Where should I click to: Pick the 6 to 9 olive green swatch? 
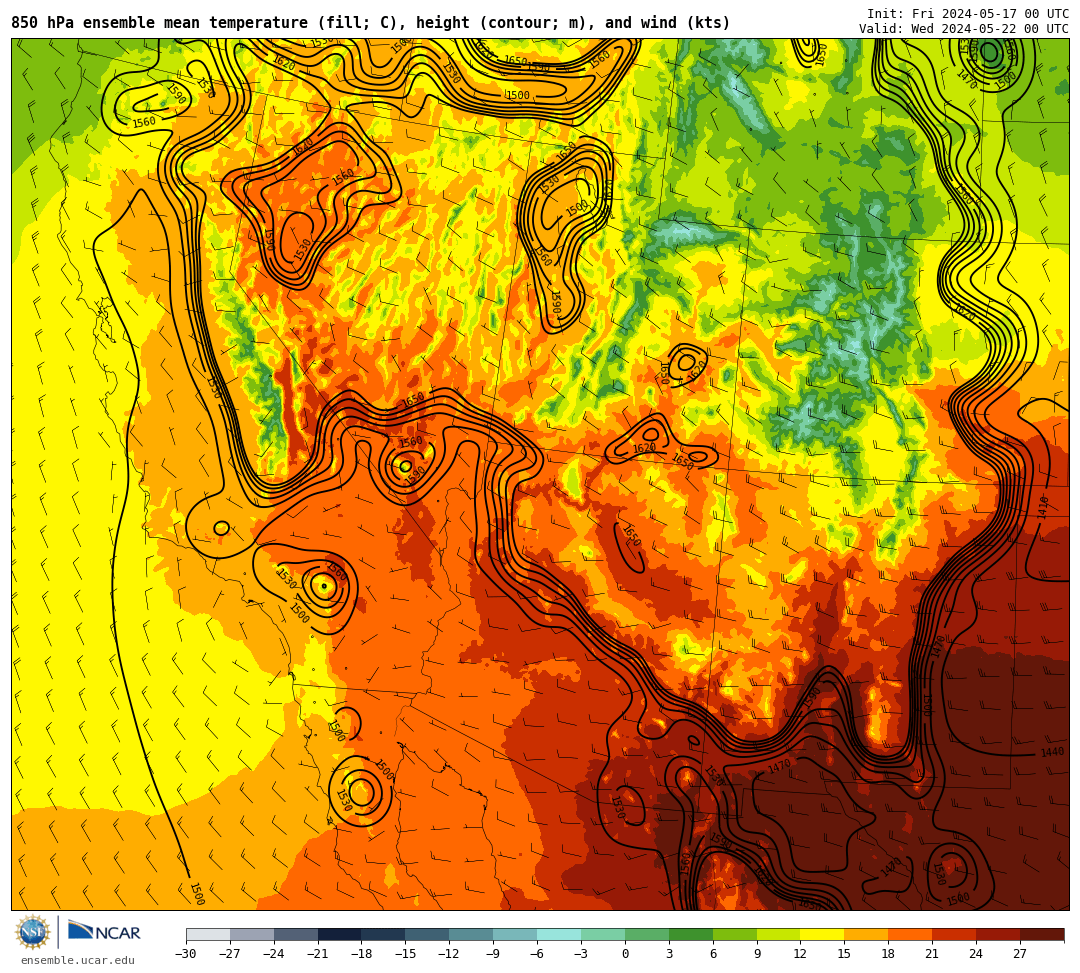point(735,934)
